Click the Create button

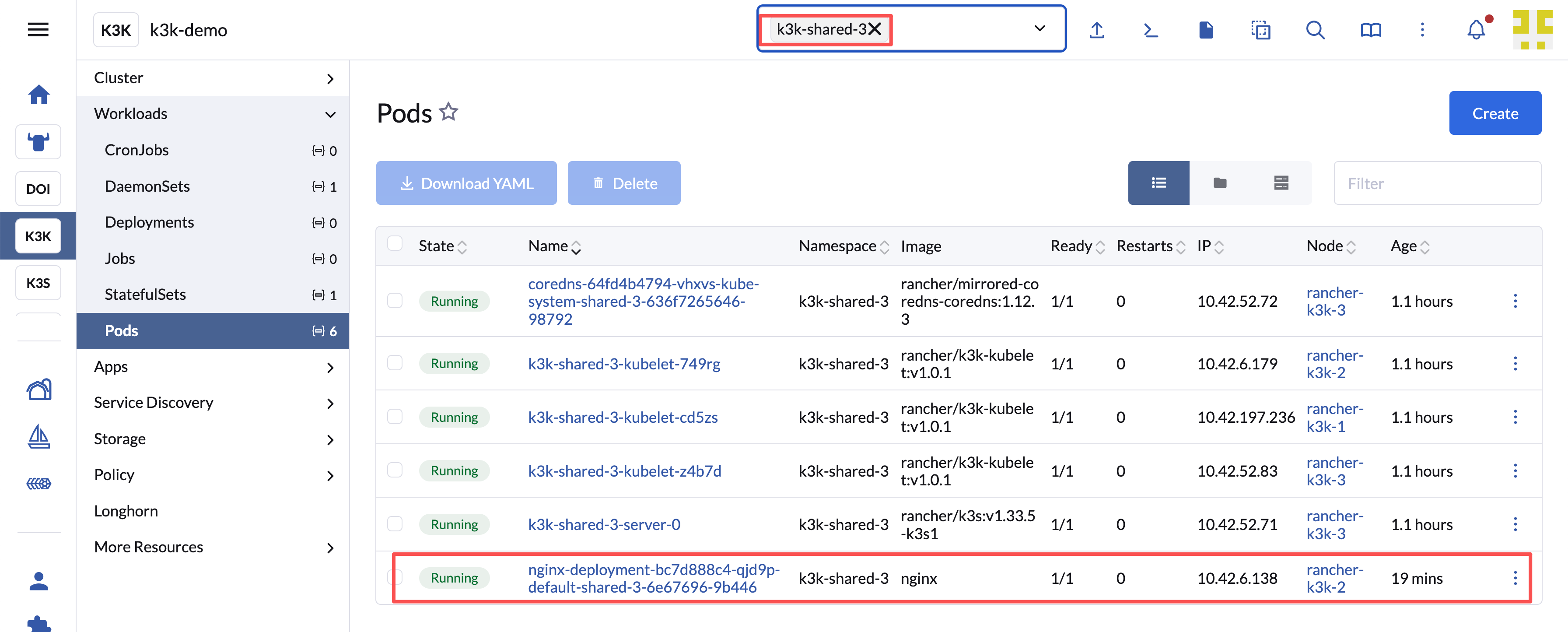coord(1494,113)
